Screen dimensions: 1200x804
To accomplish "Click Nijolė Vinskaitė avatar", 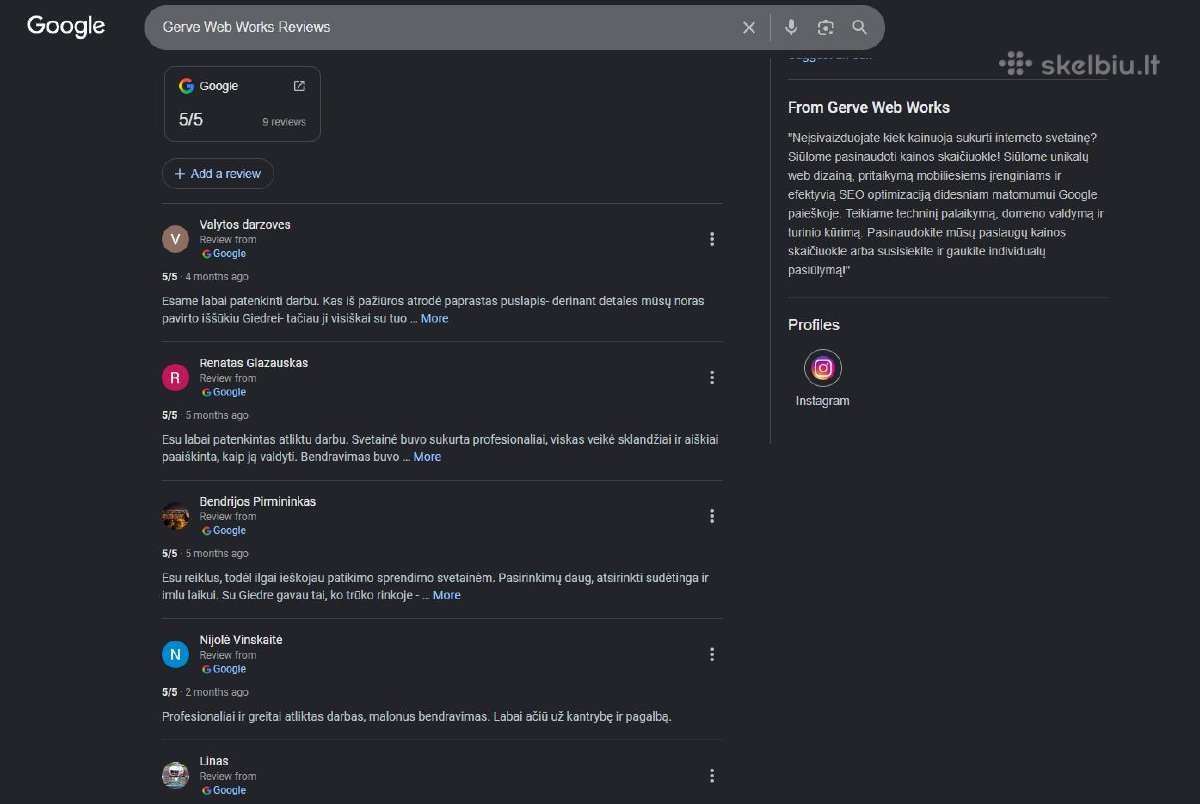I will click(175, 654).
